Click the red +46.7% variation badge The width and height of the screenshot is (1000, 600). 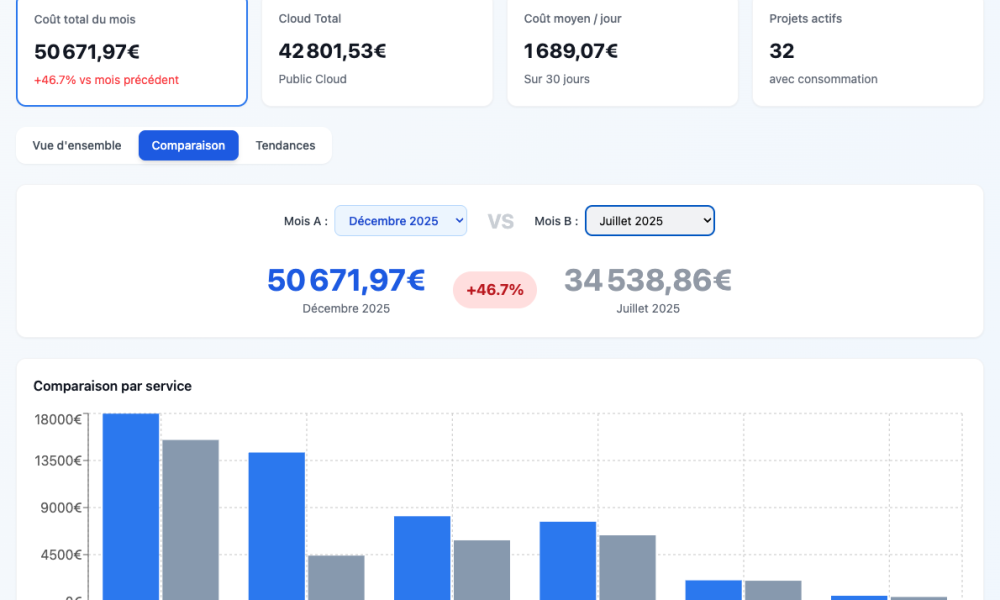click(495, 290)
